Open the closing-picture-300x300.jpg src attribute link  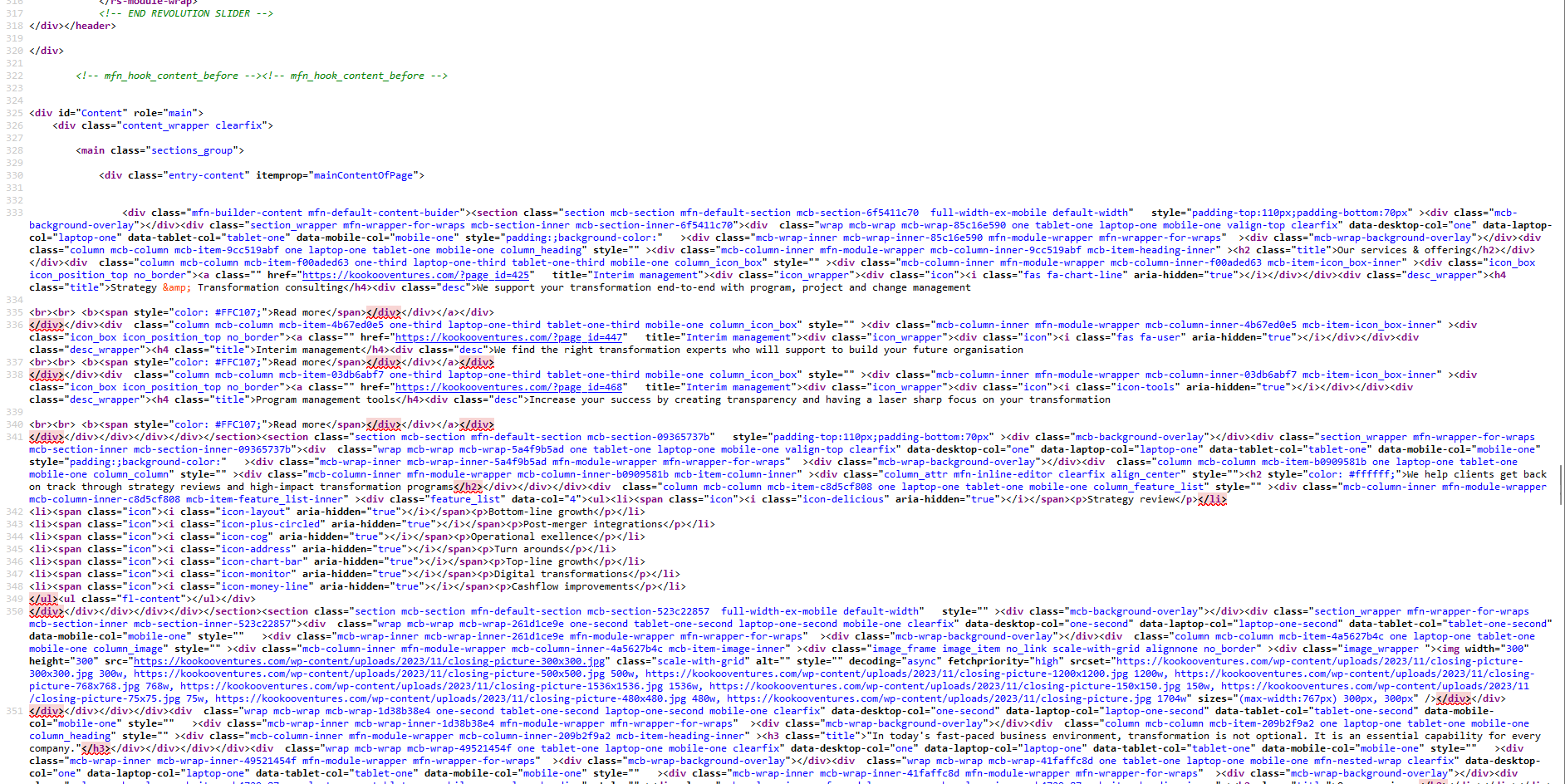point(369,661)
